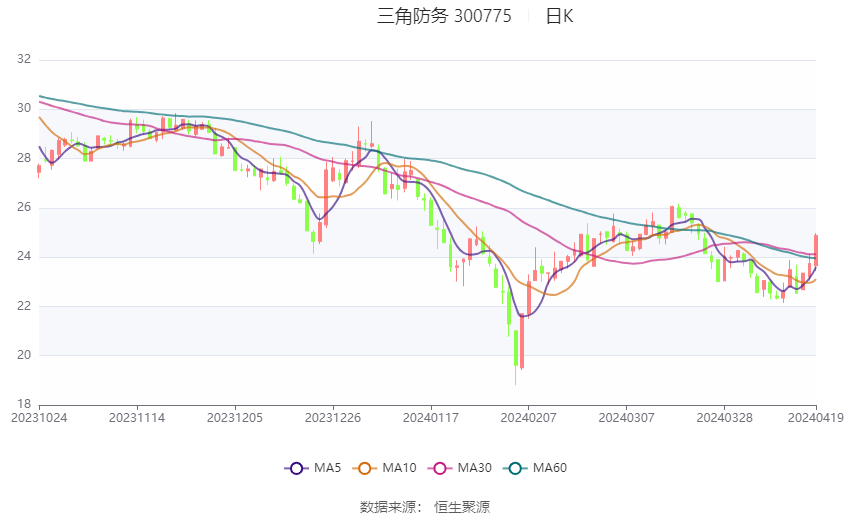The image size is (850, 517).
Task: Click the orange MA10 legend marker circle
Action: [x=365, y=468]
